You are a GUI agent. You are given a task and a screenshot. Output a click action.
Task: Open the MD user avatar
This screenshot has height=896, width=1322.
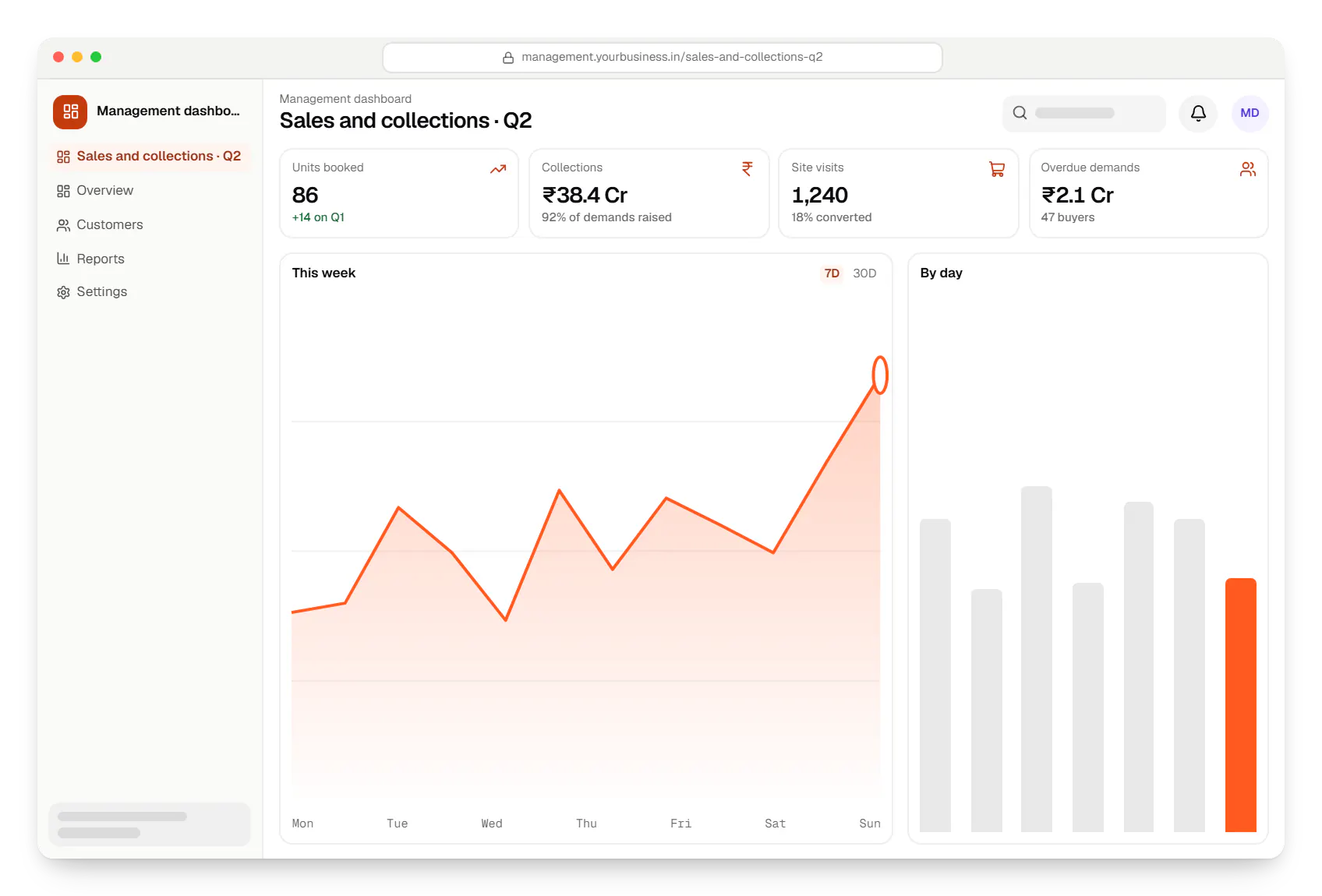click(1250, 113)
